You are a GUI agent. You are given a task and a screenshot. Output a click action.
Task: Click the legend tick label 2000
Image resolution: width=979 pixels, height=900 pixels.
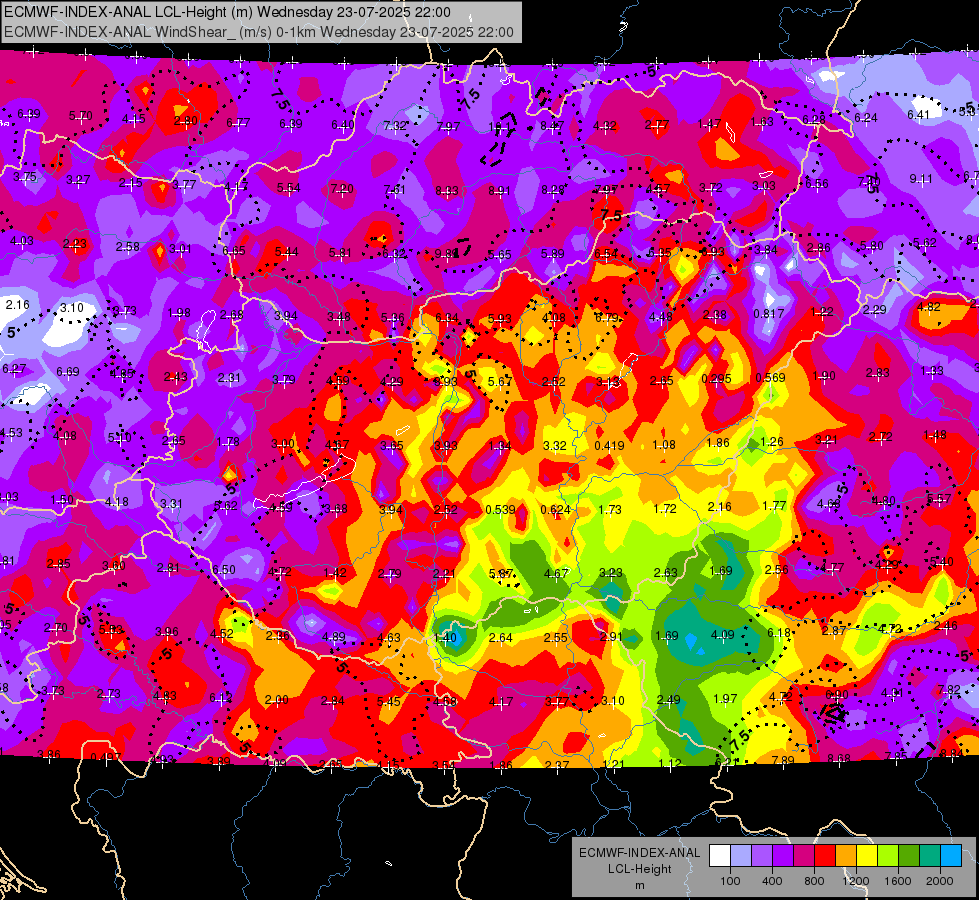(x=940, y=881)
